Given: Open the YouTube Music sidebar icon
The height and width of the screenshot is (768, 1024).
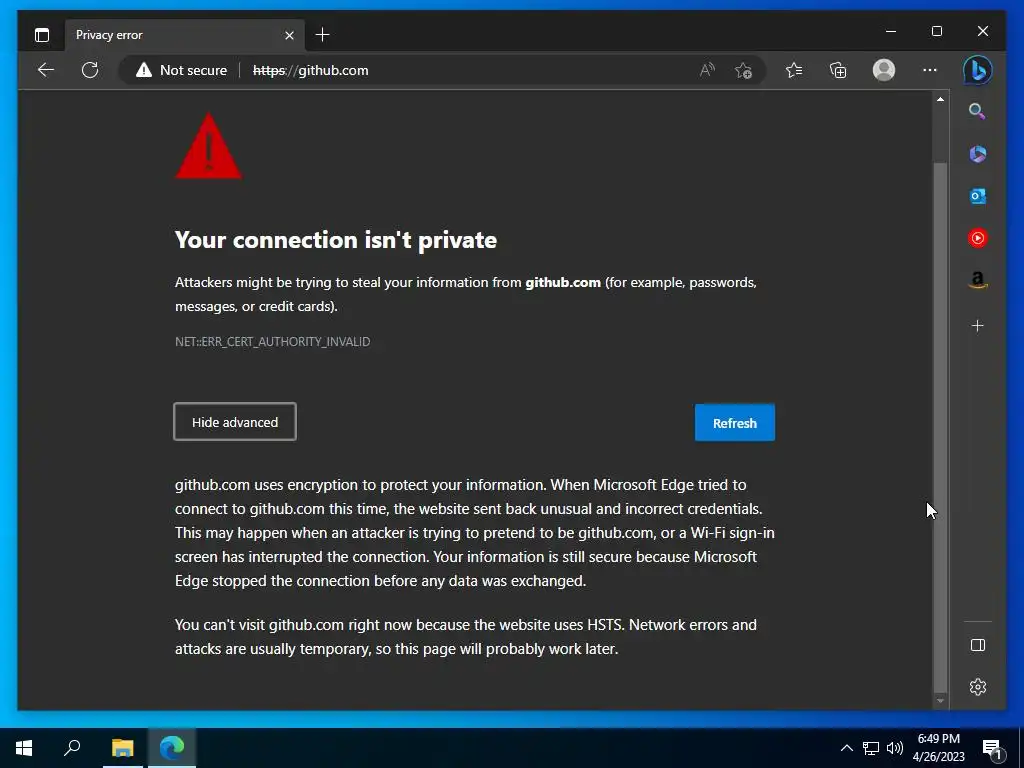Looking at the screenshot, I should pyautogui.click(x=978, y=238).
